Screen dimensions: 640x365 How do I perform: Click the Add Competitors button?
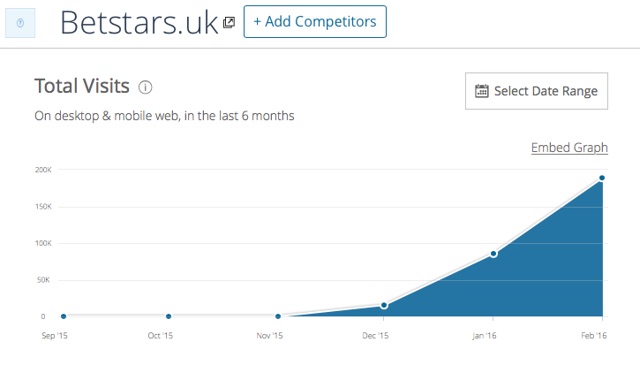click(315, 22)
